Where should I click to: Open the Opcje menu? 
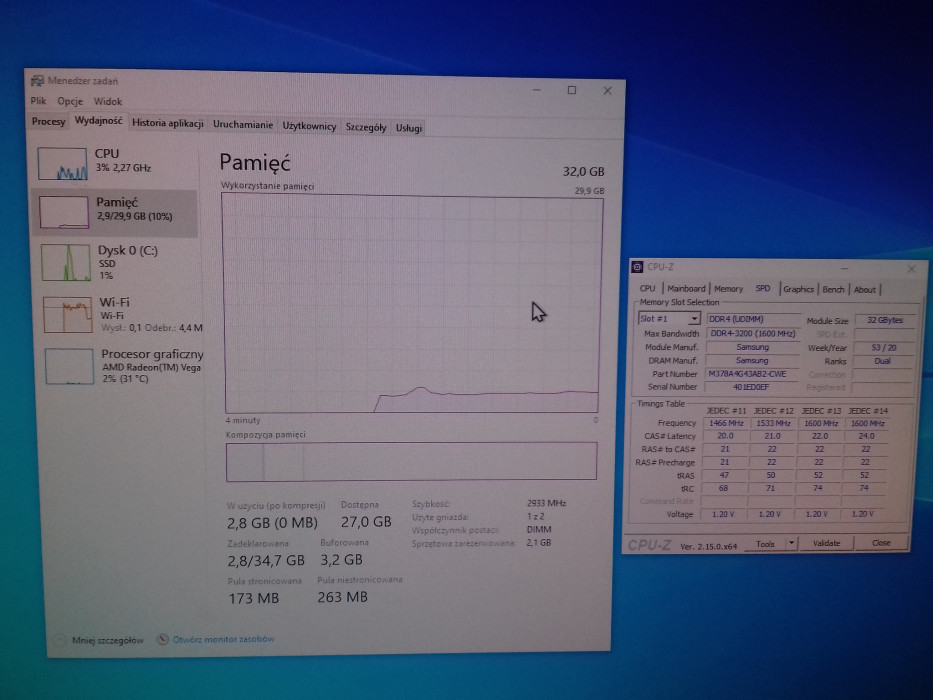click(70, 101)
